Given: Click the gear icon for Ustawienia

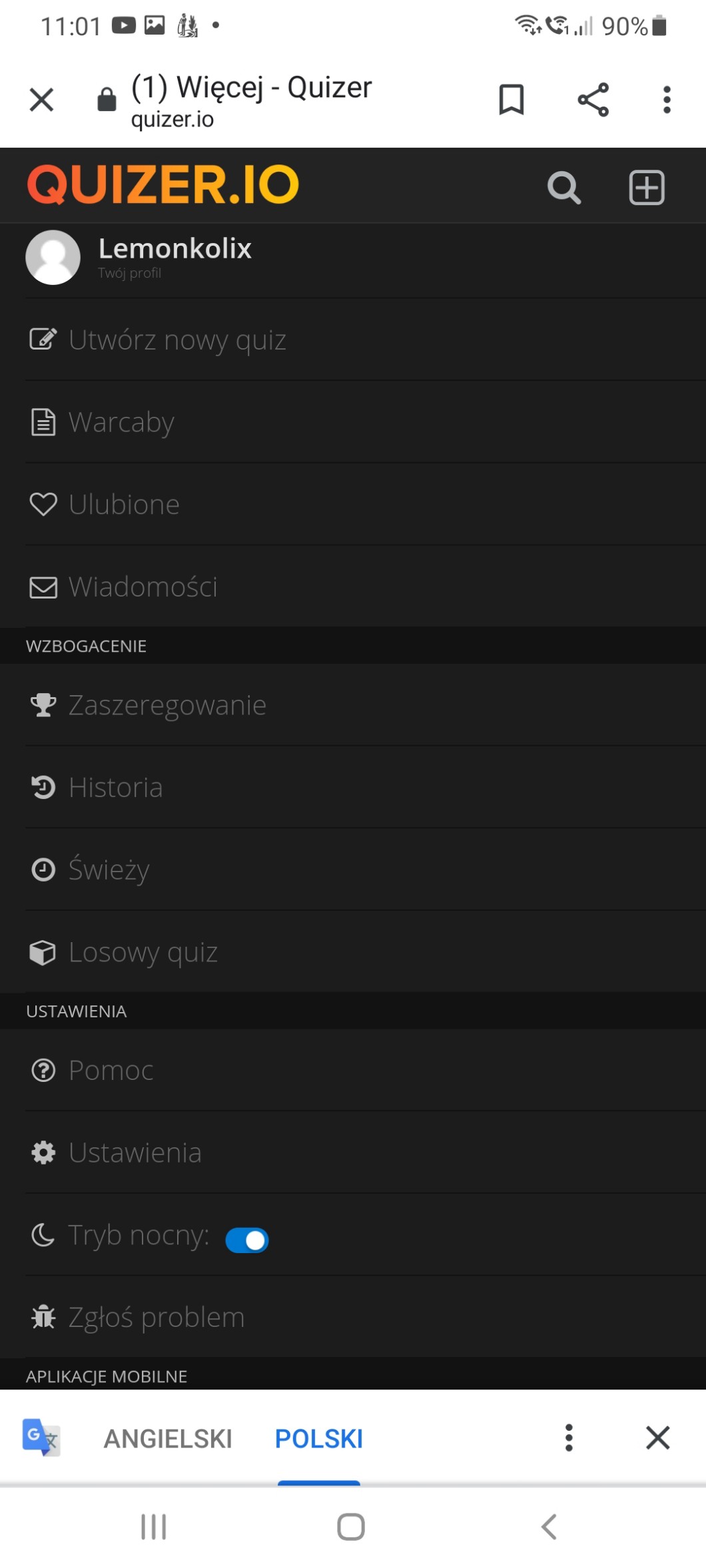Looking at the screenshot, I should 43,1153.
